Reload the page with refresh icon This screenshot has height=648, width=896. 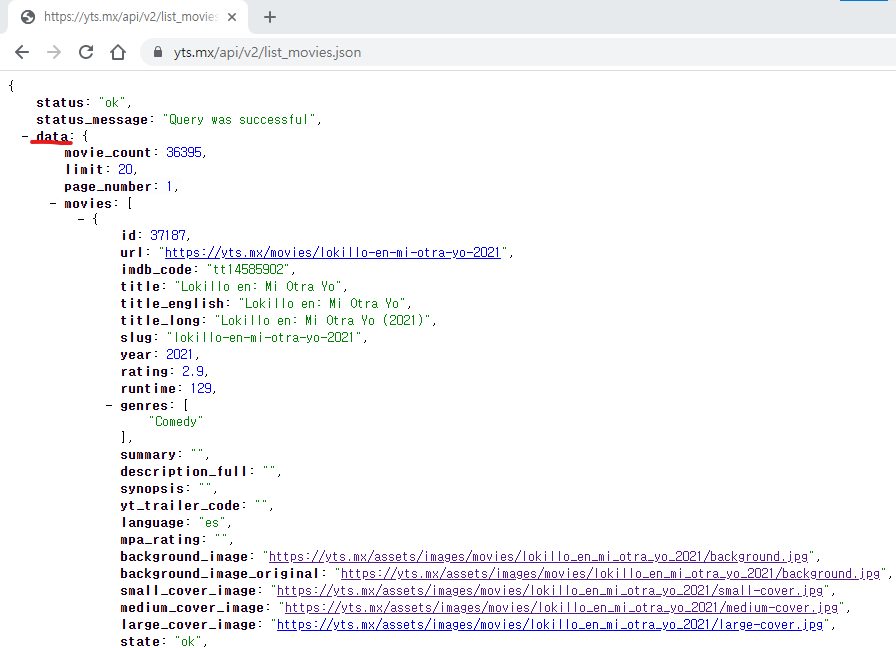(x=86, y=52)
